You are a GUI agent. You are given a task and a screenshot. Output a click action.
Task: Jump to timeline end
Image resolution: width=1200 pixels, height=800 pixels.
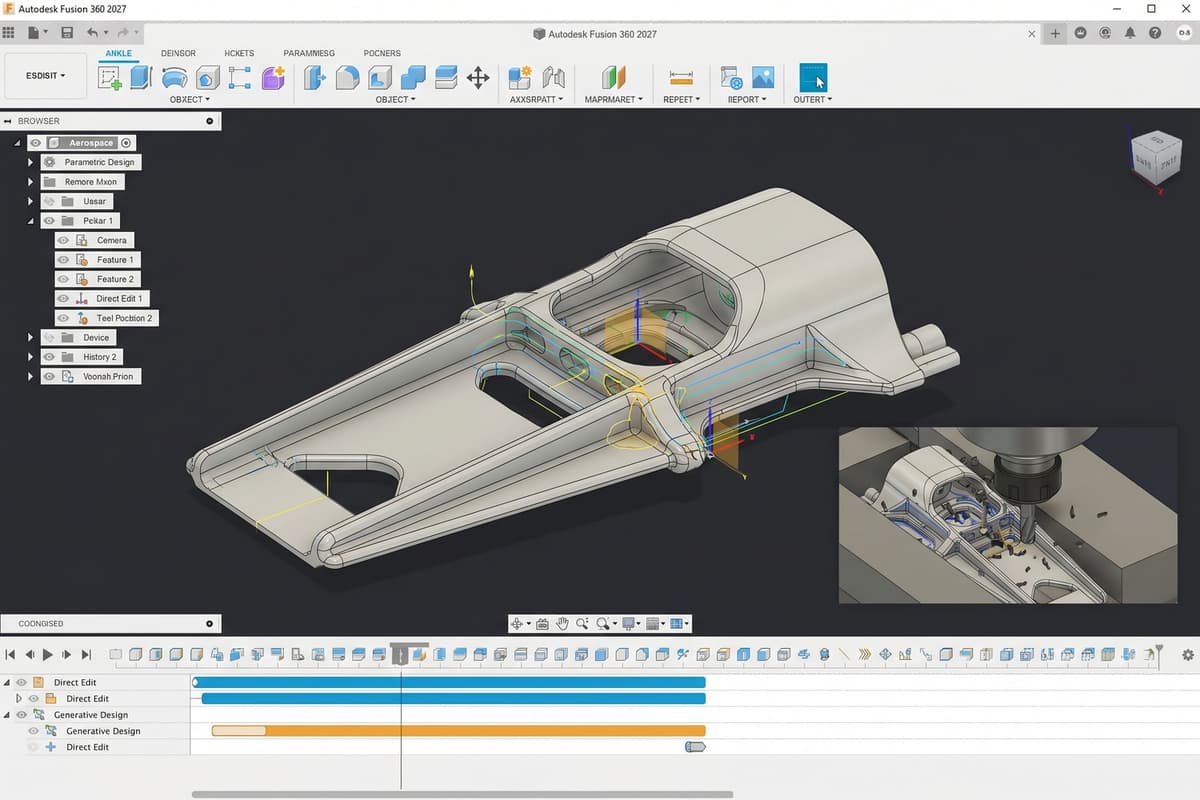click(x=86, y=655)
